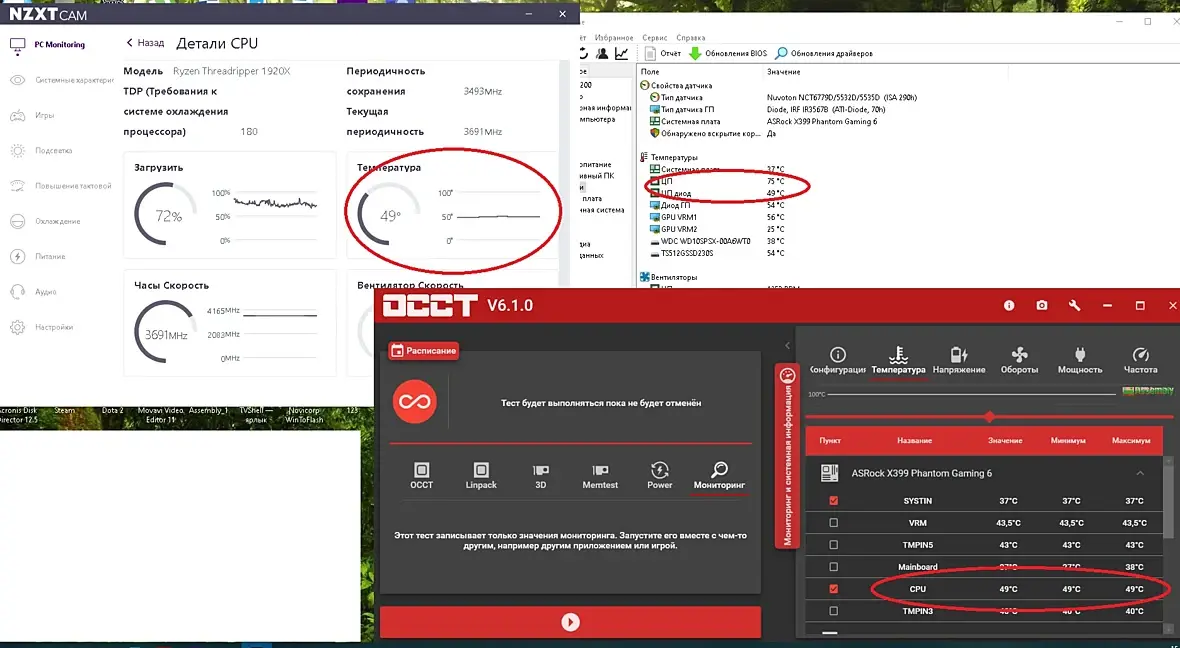
Task: Open the OCCT info (i) icon
Action: coord(1008,305)
